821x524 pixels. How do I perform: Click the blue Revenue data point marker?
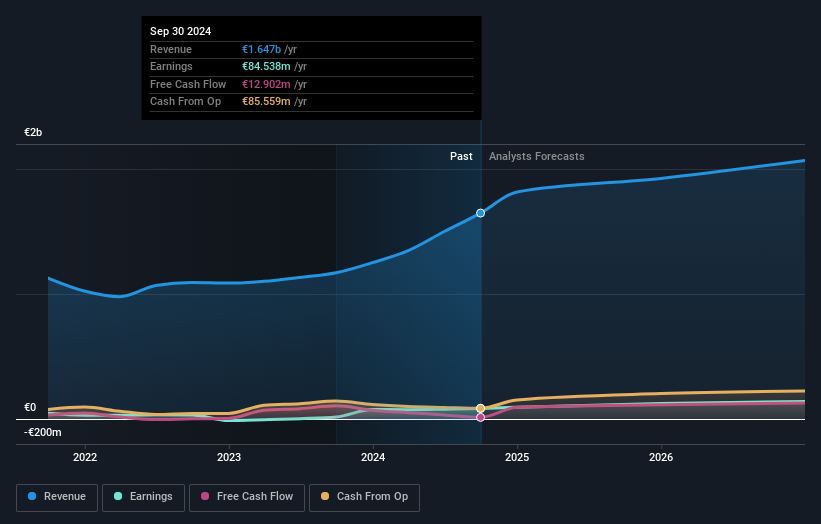pyautogui.click(x=480, y=213)
